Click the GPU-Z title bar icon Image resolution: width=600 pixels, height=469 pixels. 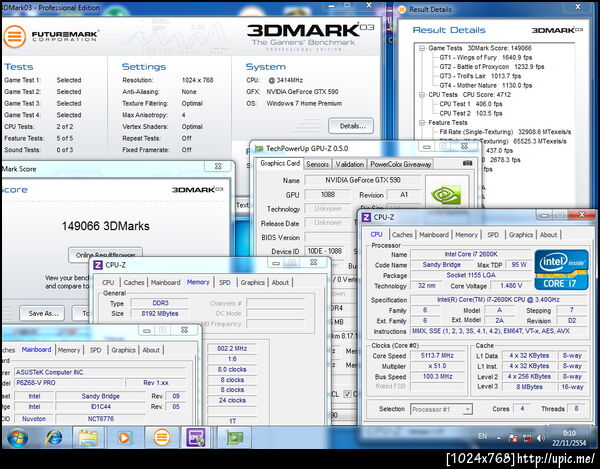[259, 148]
